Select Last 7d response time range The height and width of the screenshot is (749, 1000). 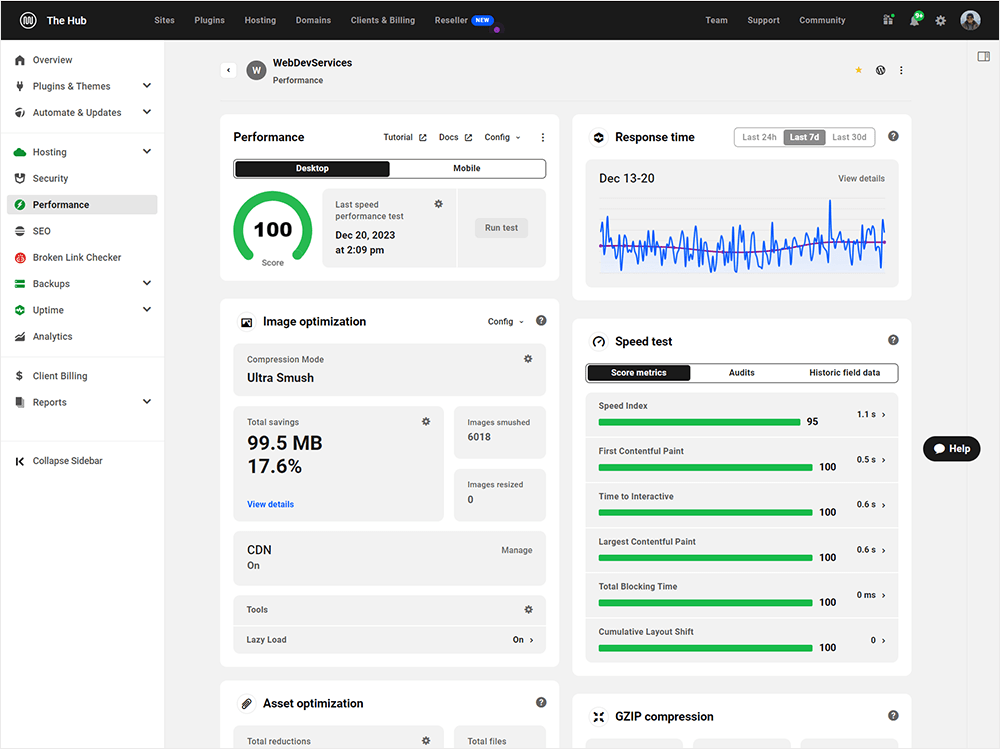click(804, 137)
